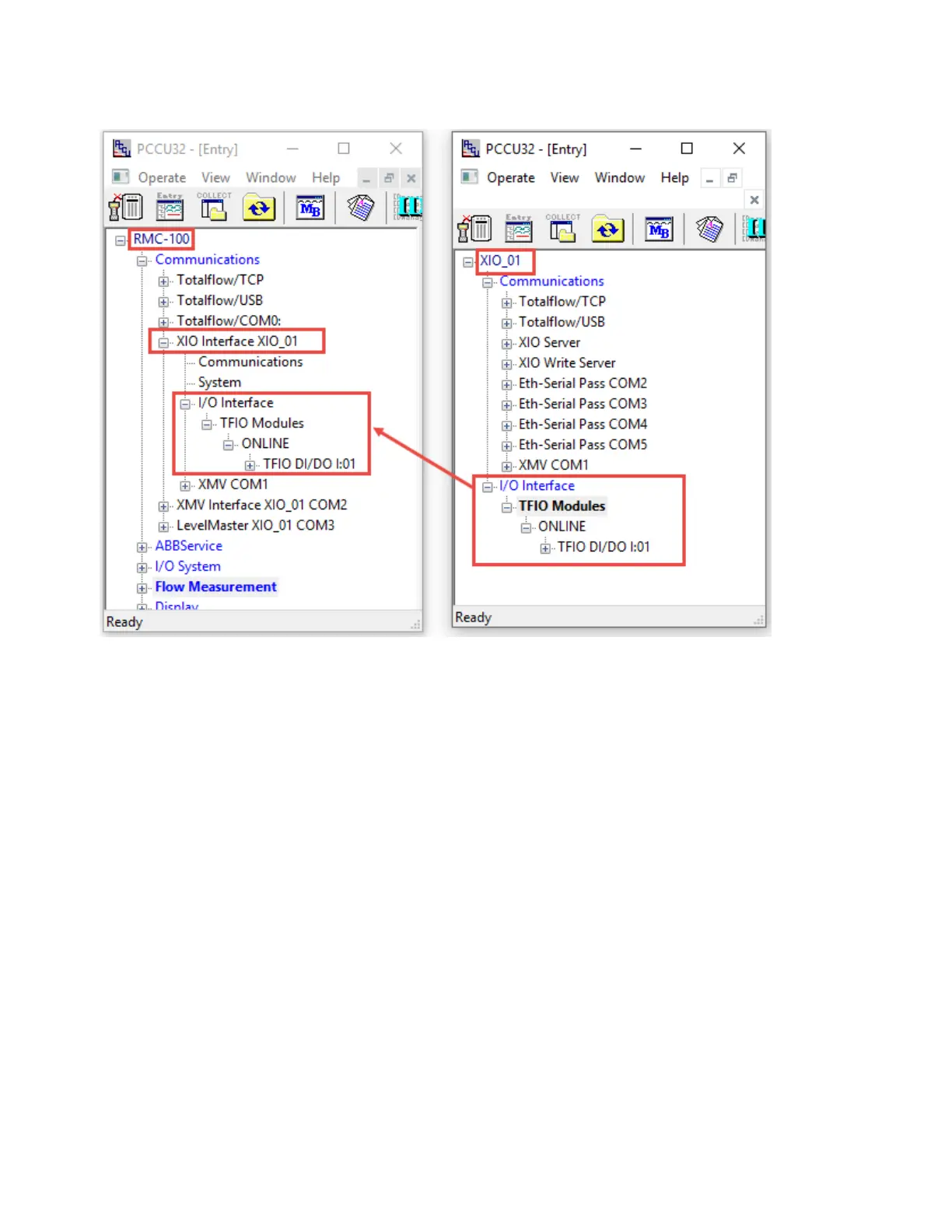Expand the I/O System node
952x1232 pixels.
[x=142, y=568]
